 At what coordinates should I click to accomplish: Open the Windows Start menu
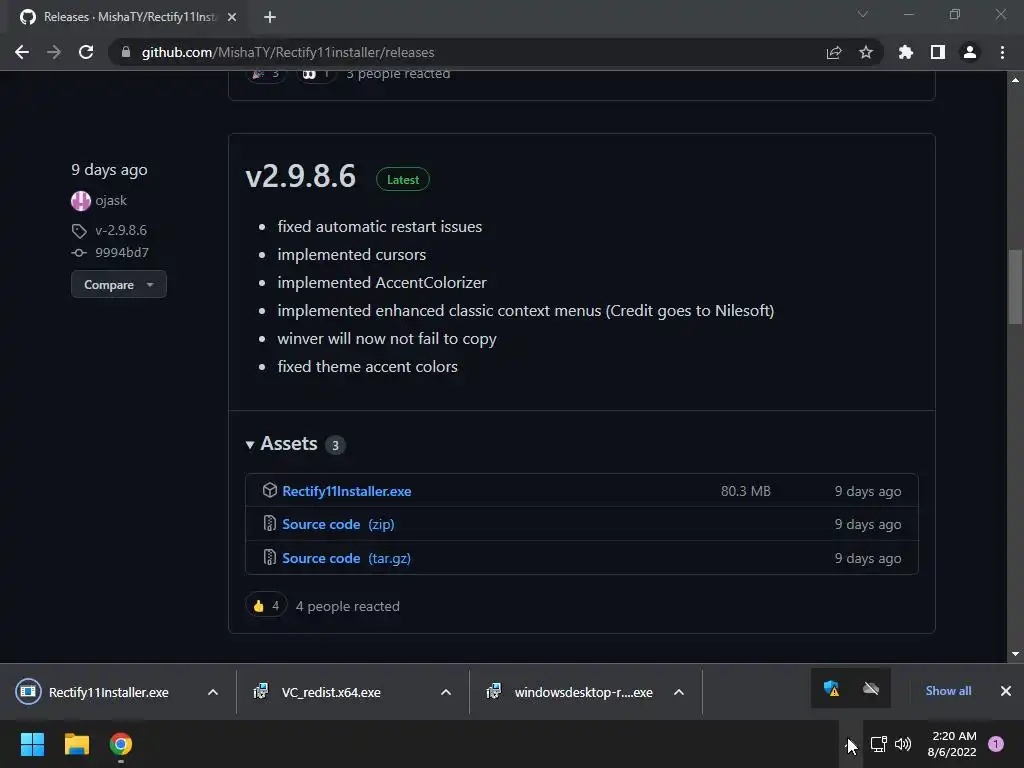(x=32, y=744)
